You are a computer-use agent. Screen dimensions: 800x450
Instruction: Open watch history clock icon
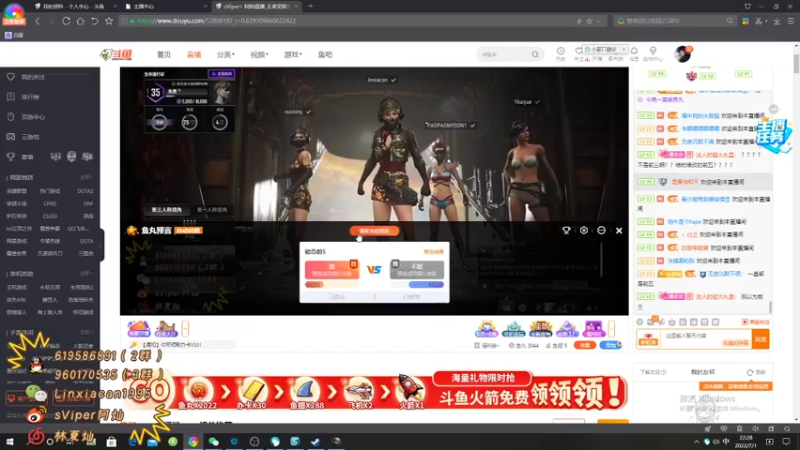(x=561, y=51)
